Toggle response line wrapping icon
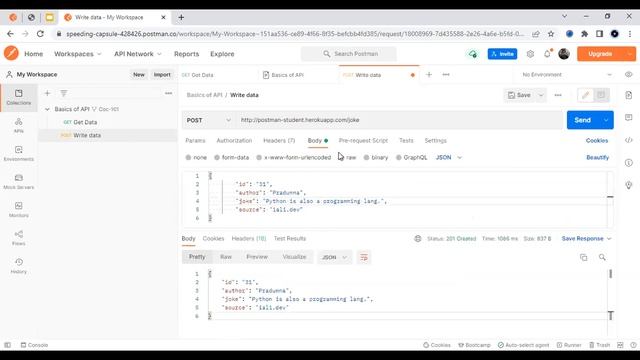Viewport: 640px width, 360px height. [x=364, y=257]
